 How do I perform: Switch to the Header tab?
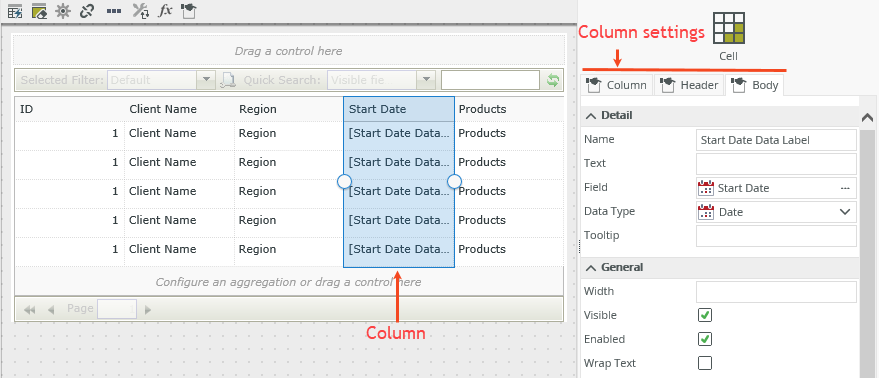click(689, 85)
